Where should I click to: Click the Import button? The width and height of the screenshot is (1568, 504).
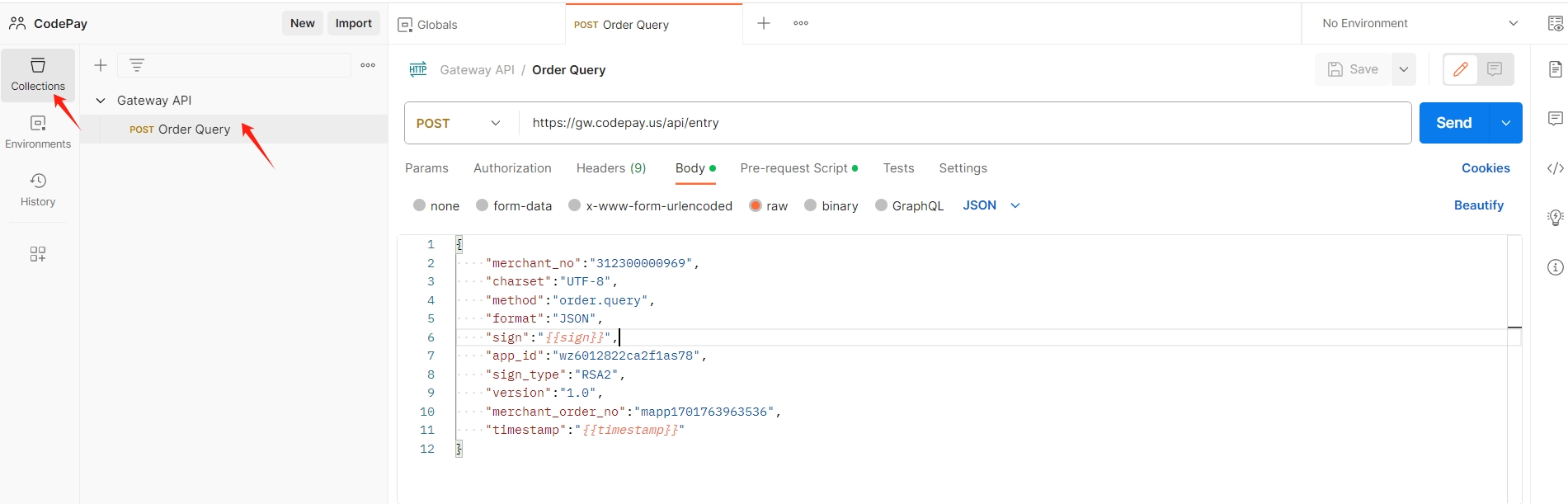tap(354, 23)
